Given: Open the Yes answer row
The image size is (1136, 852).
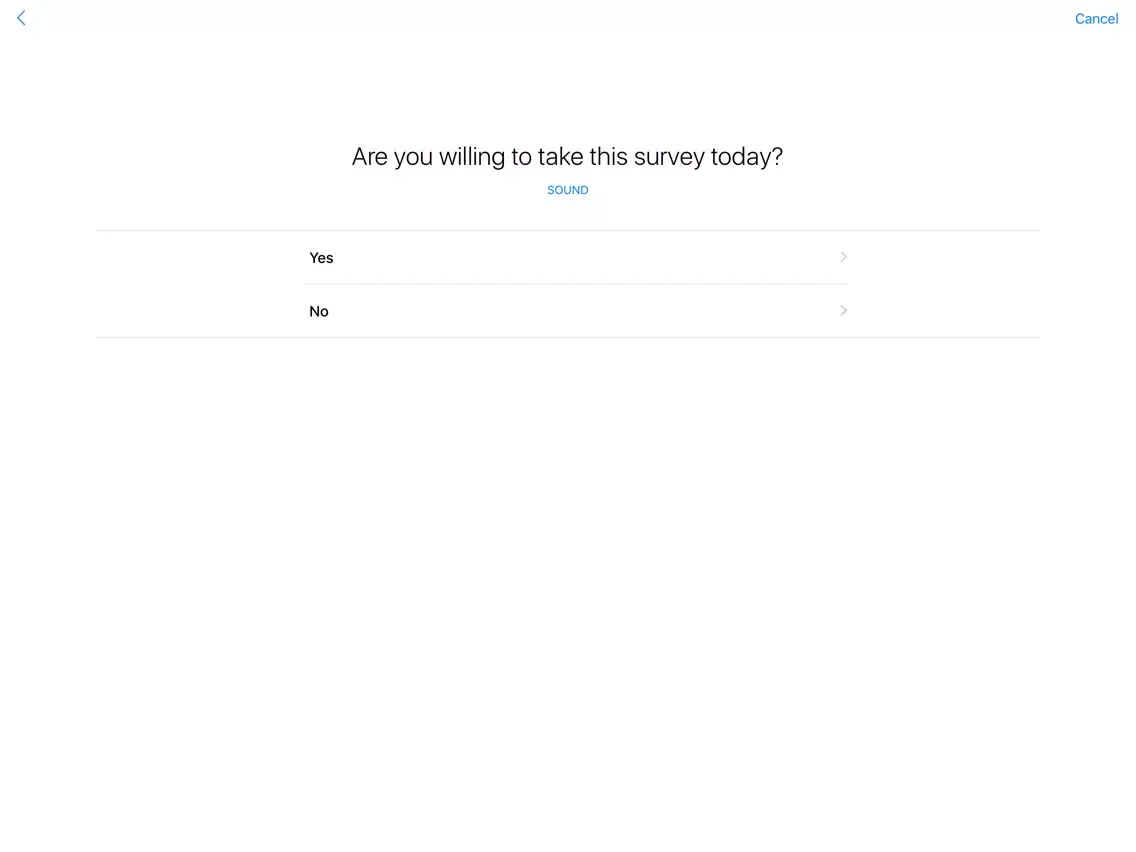Looking at the screenshot, I should tap(575, 258).
